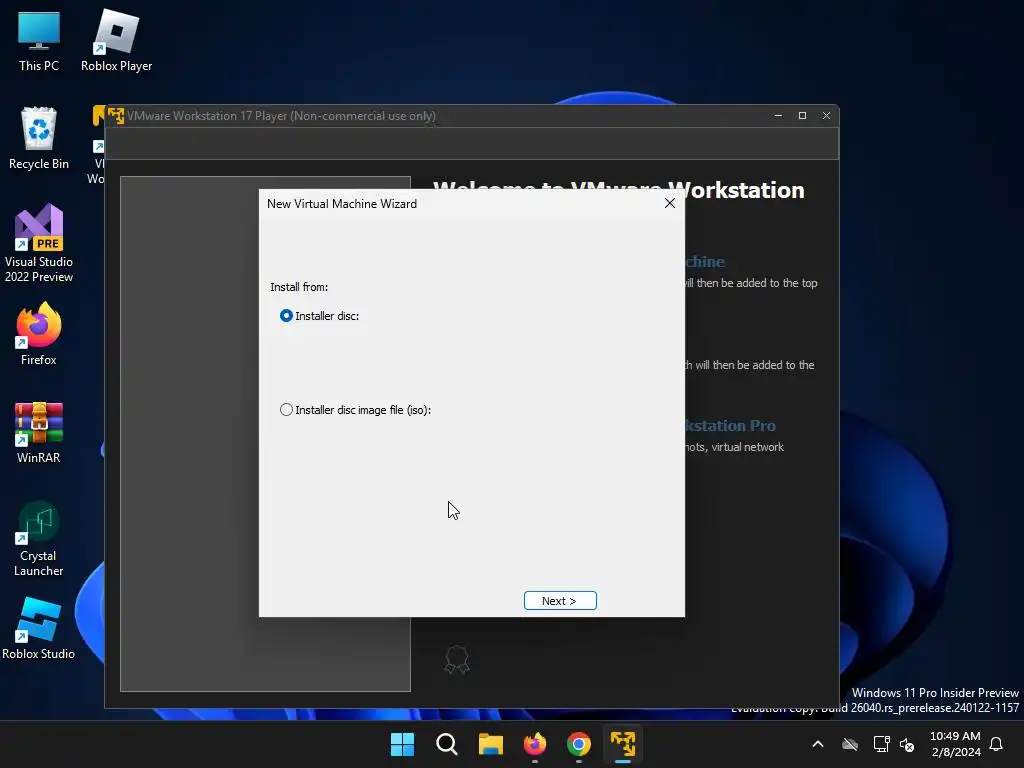Open the Windows Start menu
Image resolution: width=1024 pixels, height=768 pixels.
[x=402, y=744]
